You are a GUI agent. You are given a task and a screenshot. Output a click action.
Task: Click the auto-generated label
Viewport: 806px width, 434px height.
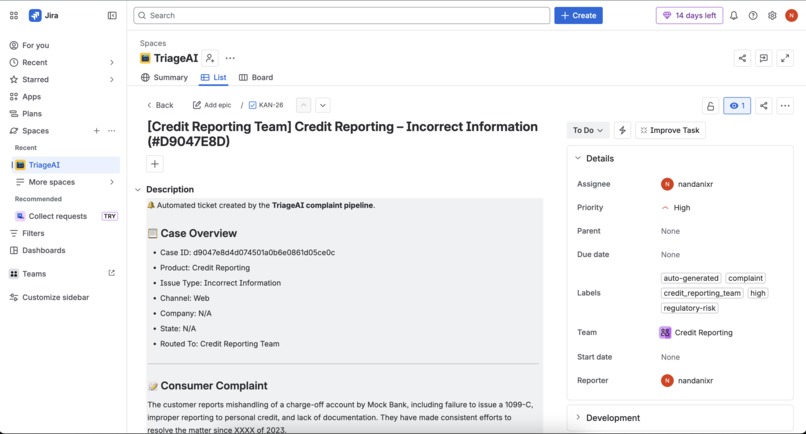691,278
